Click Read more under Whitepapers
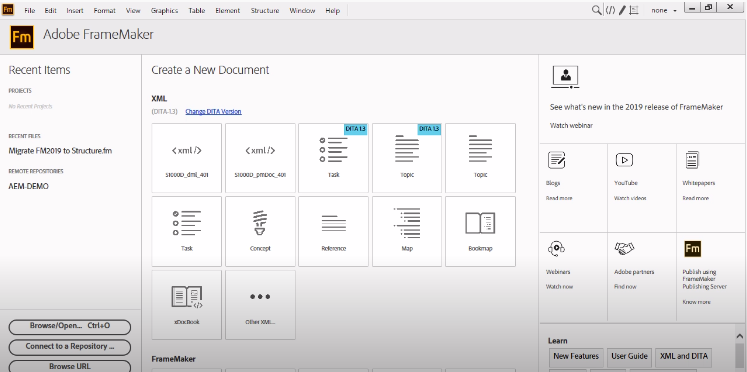 (x=696, y=198)
